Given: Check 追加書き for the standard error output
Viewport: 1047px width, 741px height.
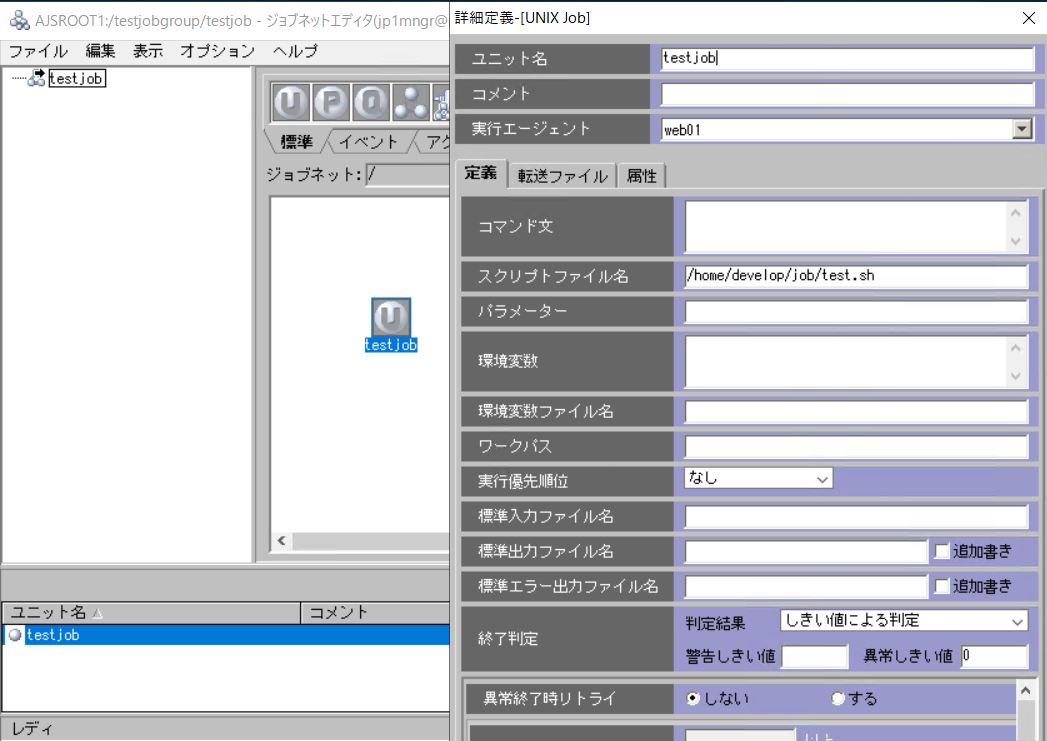Looking at the screenshot, I should pos(940,586).
